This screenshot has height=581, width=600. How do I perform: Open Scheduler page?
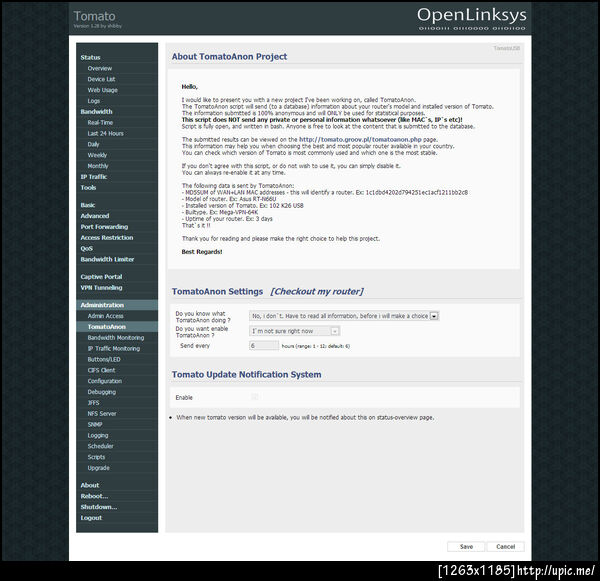[x=100, y=446]
